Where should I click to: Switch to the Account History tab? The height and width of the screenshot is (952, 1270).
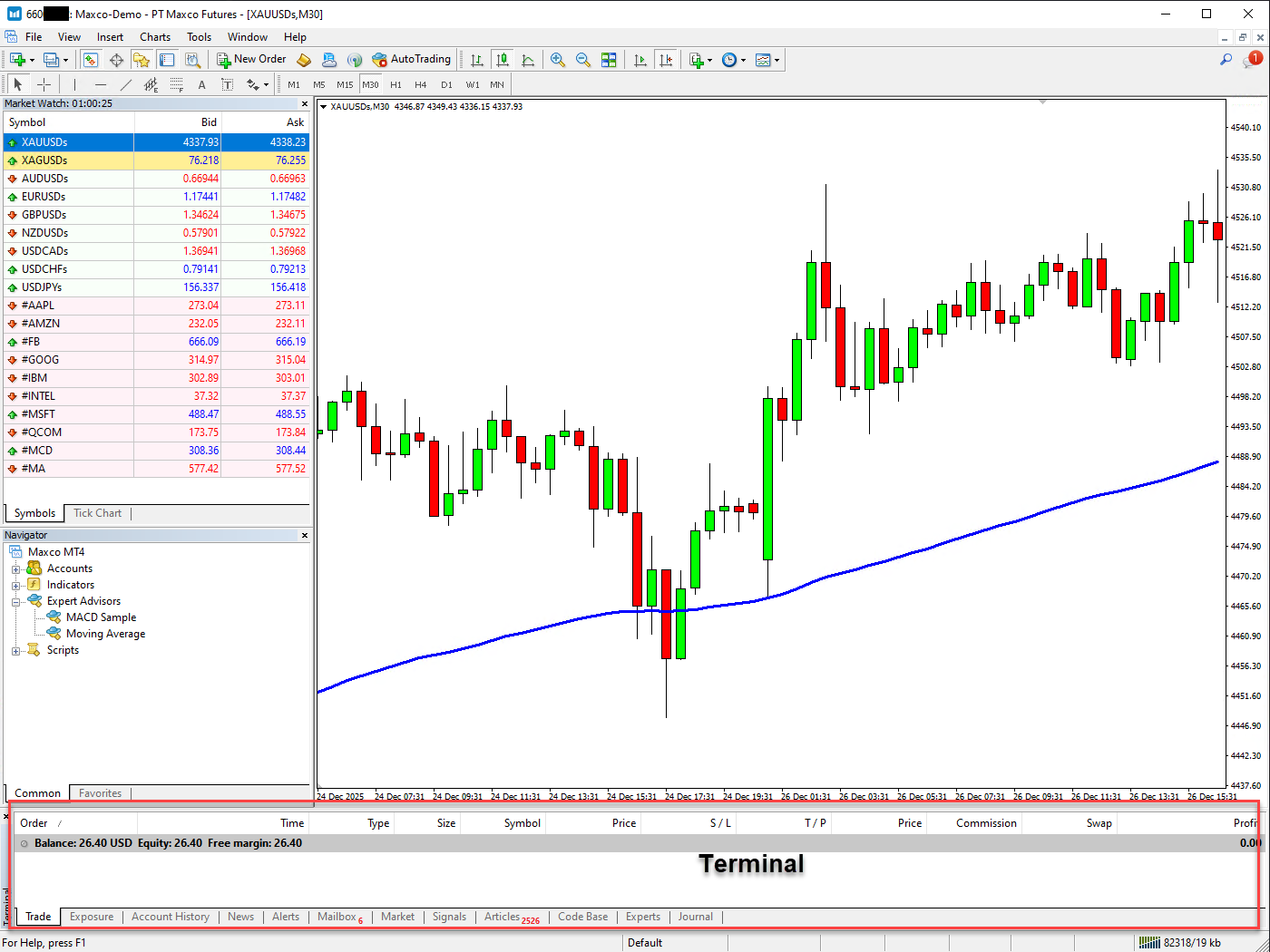coord(170,917)
